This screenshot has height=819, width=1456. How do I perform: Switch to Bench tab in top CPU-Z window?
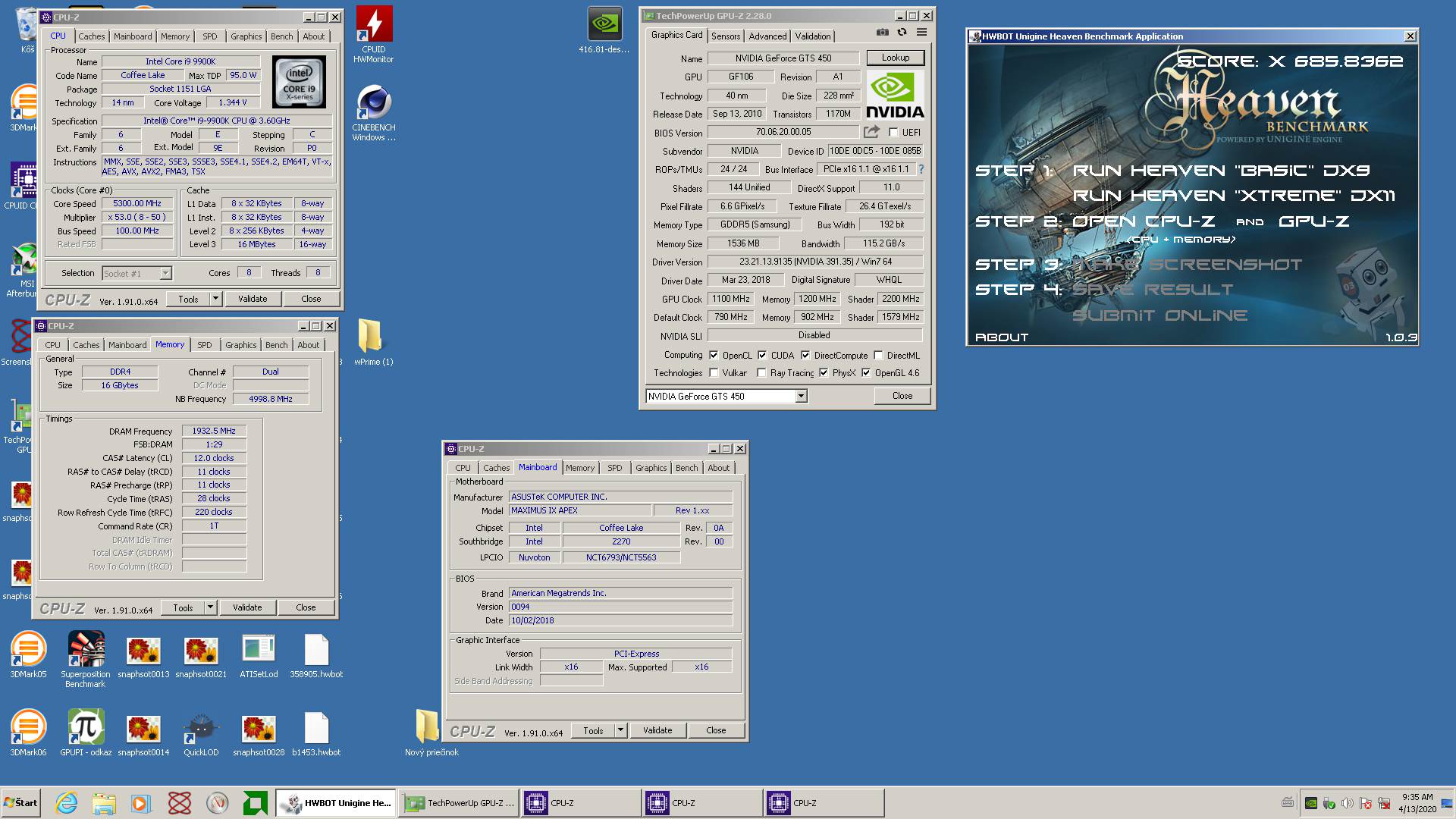(x=281, y=36)
